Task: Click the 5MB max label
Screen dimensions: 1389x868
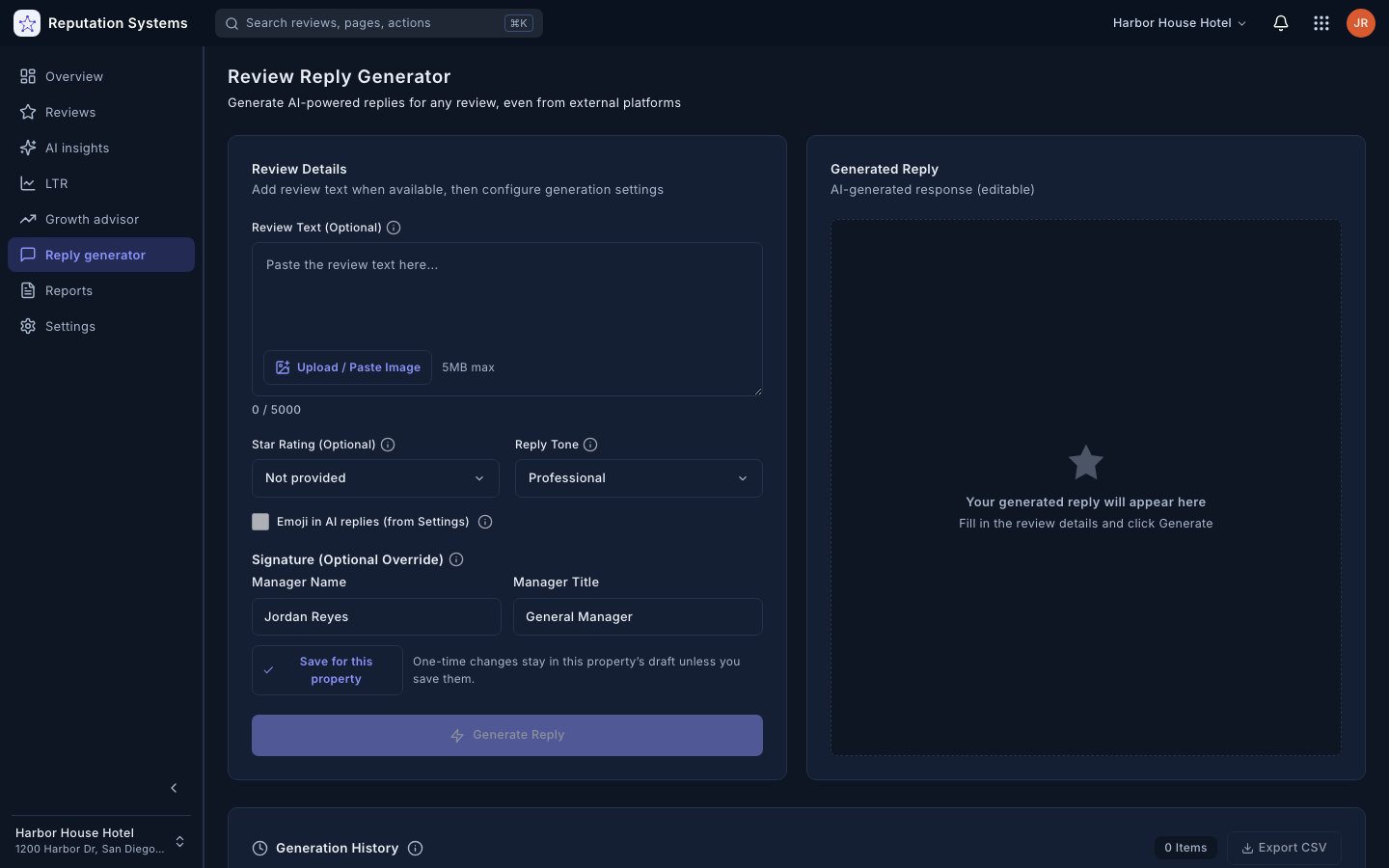Action: pyautogui.click(x=468, y=367)
